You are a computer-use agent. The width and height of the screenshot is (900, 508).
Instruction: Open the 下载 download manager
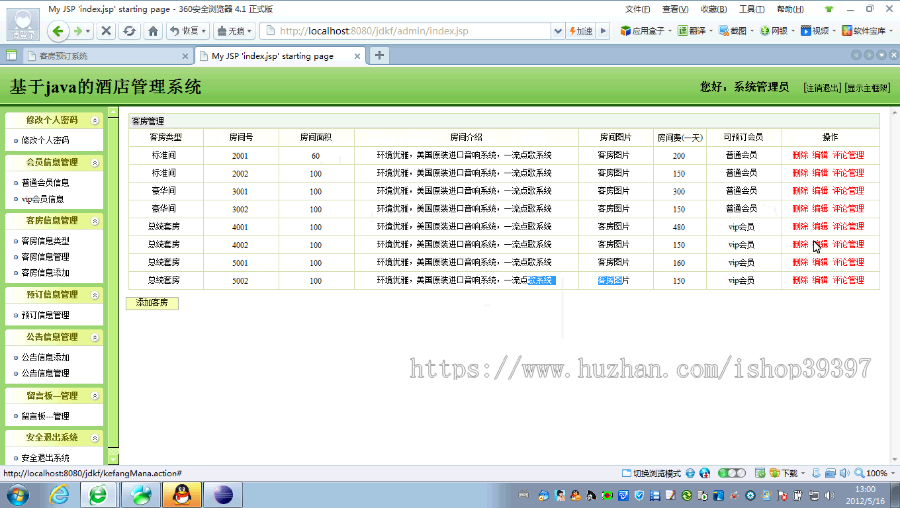point(787,473)
